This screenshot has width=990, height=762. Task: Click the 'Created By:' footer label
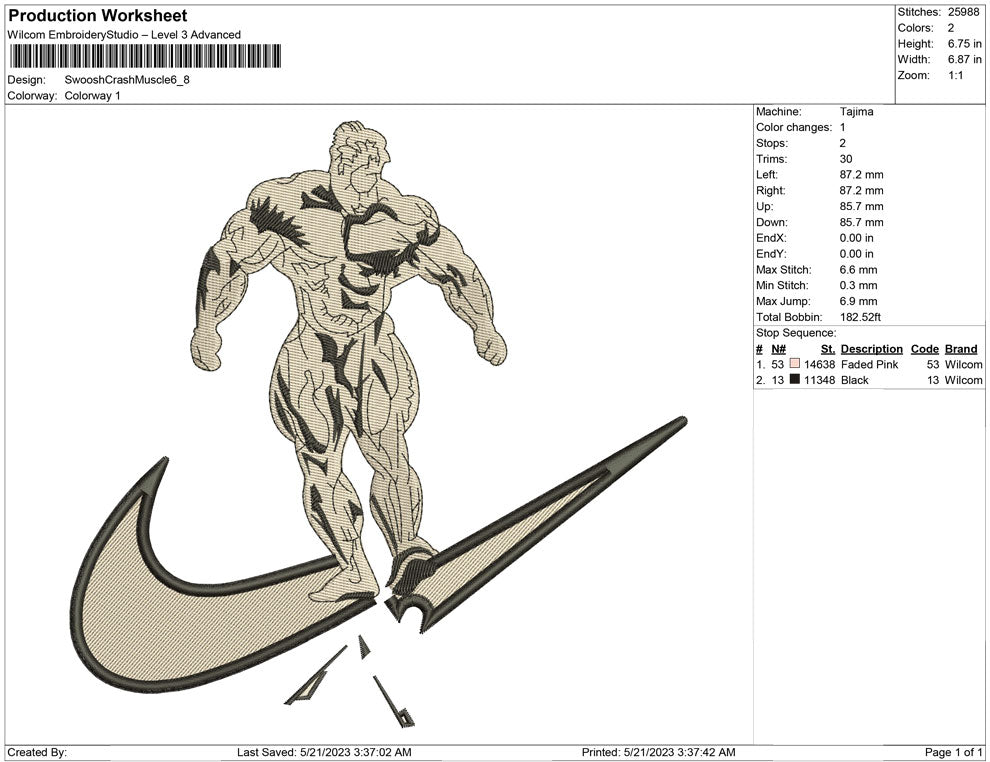tap(37, 752)
